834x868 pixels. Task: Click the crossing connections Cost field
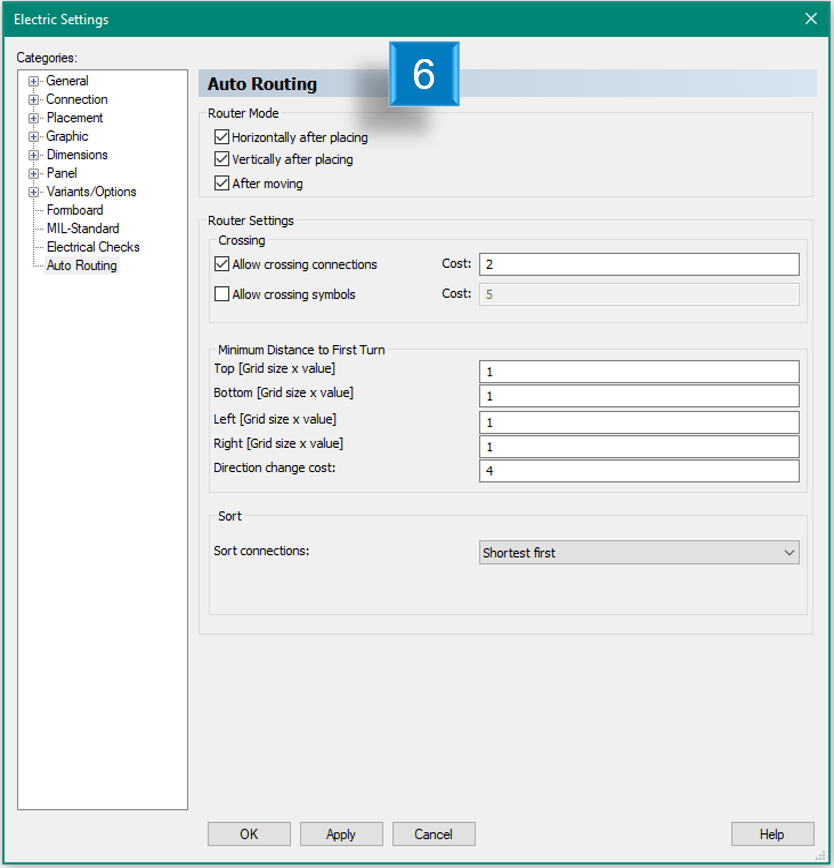pos(638,264)
